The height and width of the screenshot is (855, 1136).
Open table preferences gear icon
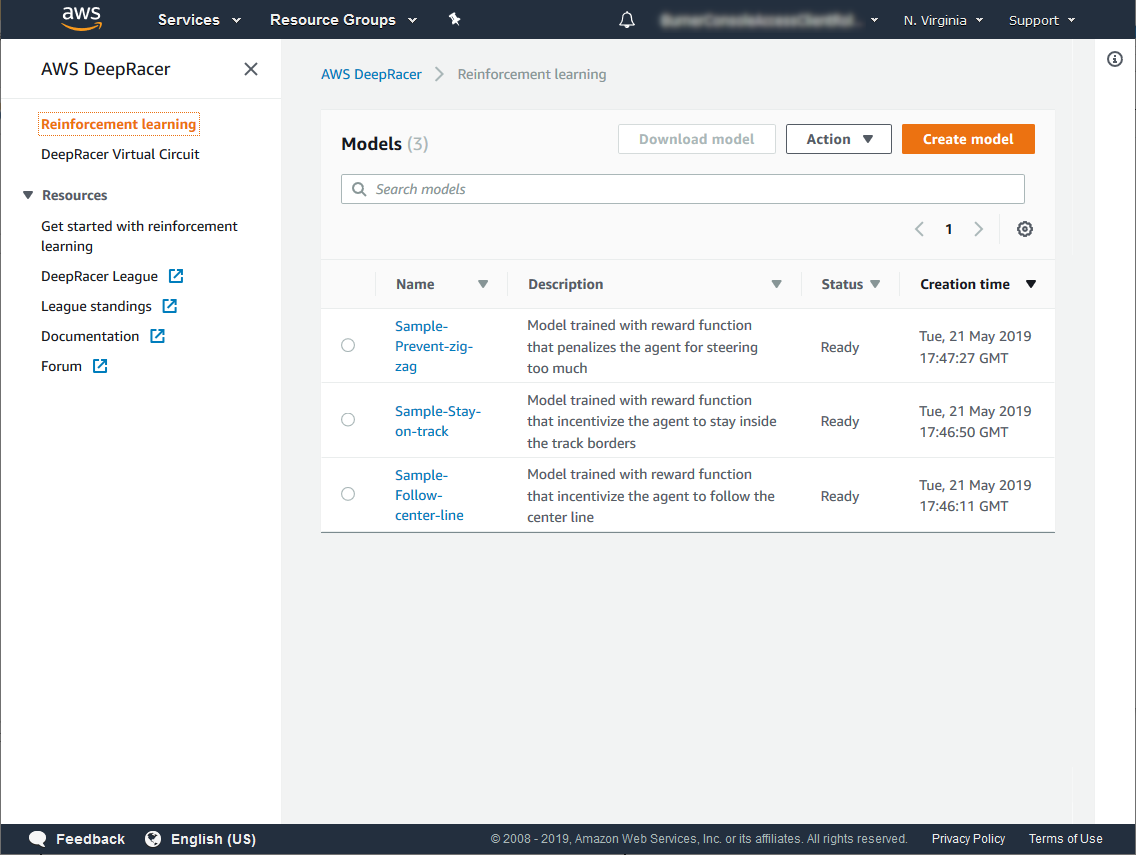[x=1024, y=229]
